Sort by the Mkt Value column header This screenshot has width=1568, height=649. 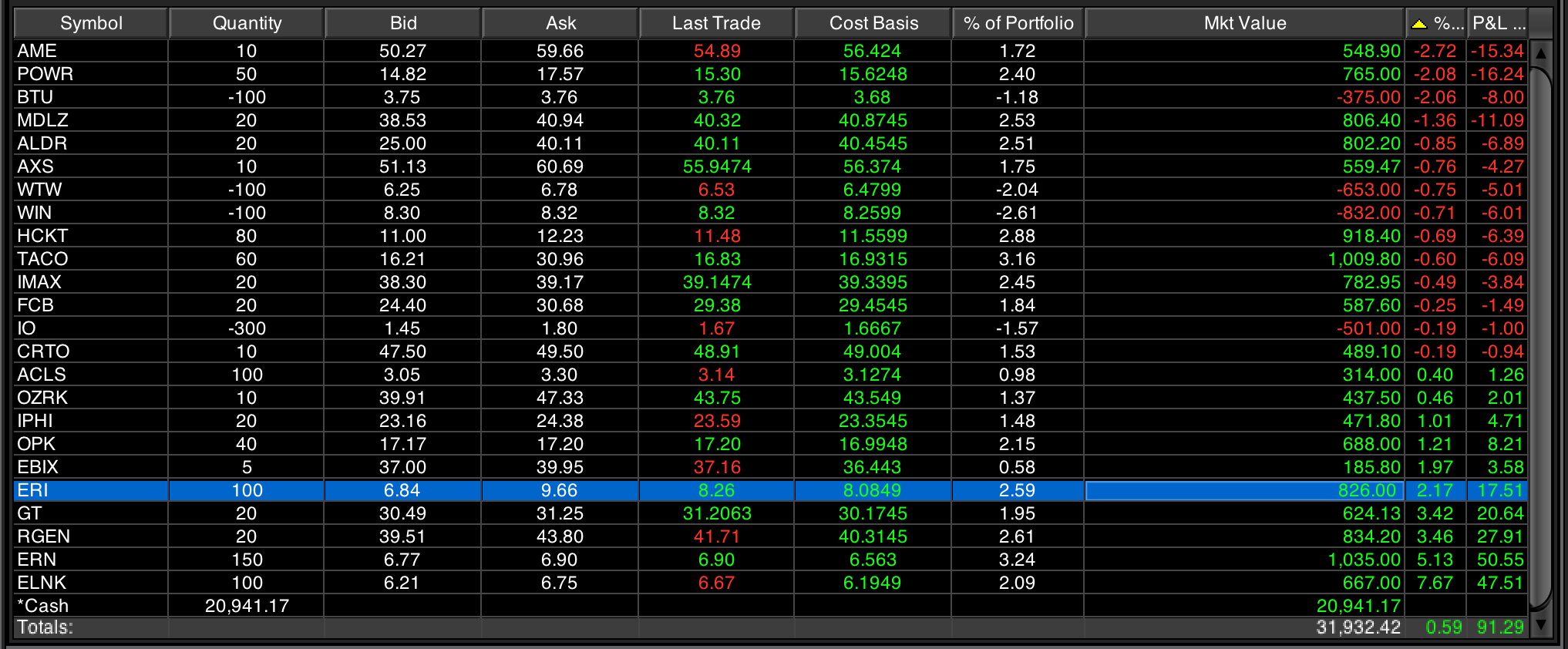tap(1245, 23)
